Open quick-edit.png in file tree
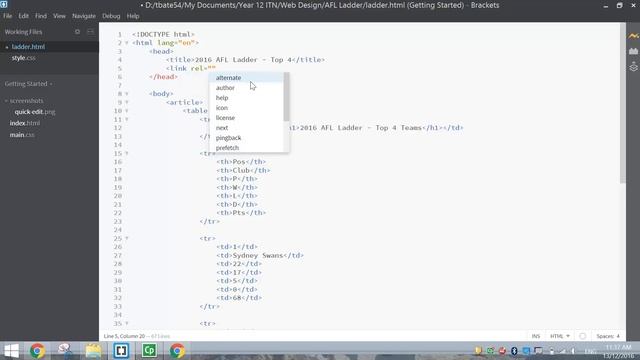 click(35, 112)
